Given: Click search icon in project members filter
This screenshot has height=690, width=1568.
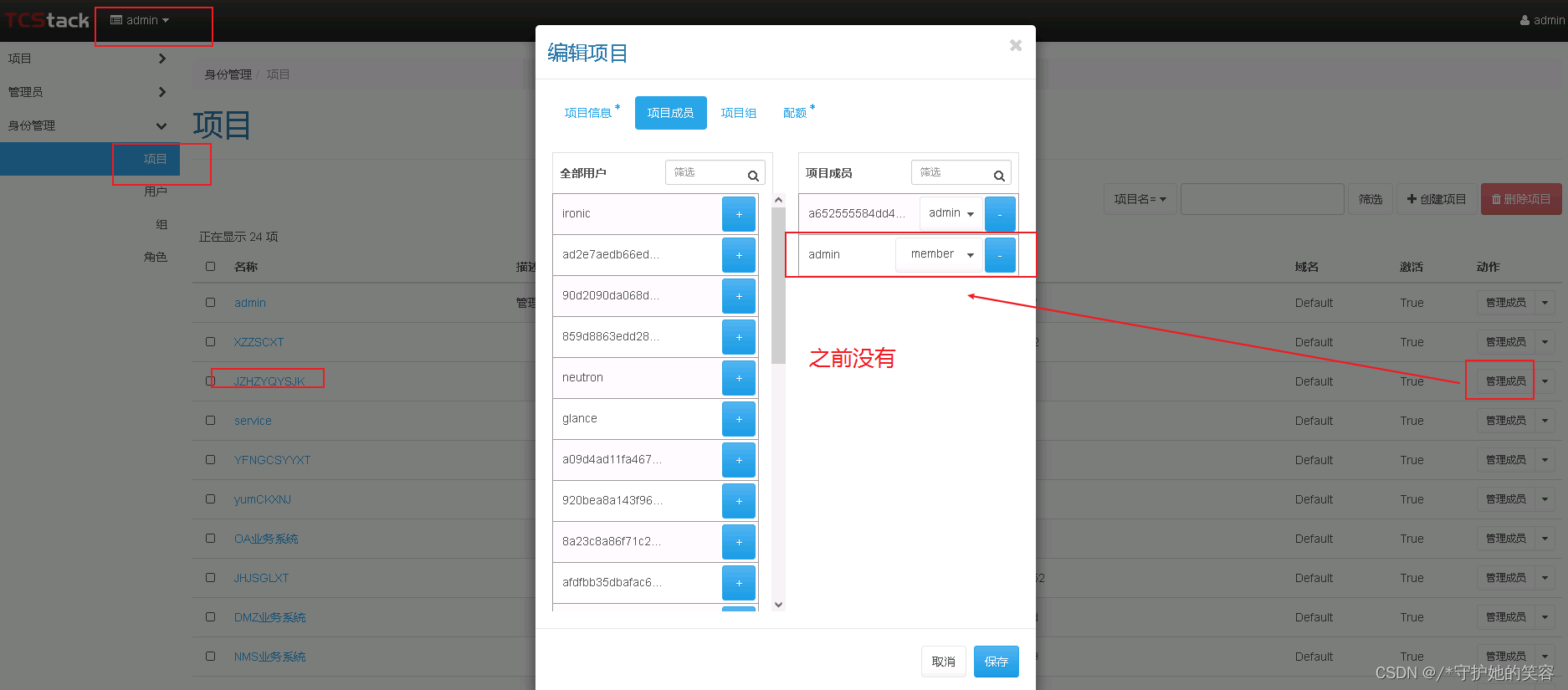Looking at the screenshot, I should click(x=999, y=176).
